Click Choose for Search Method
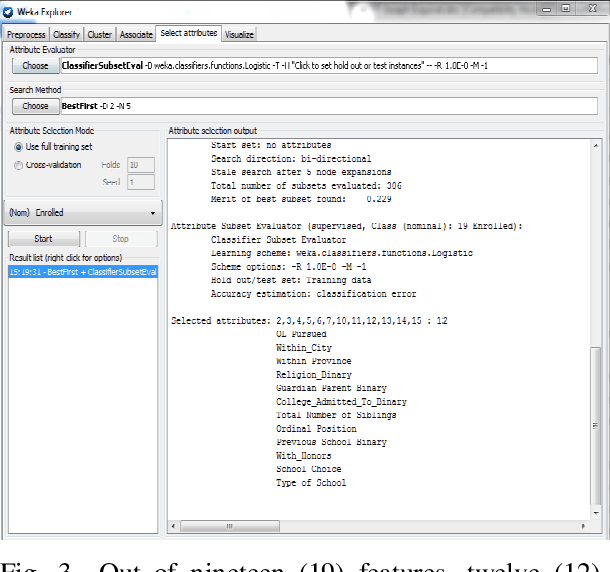 (x=35, y=105)
